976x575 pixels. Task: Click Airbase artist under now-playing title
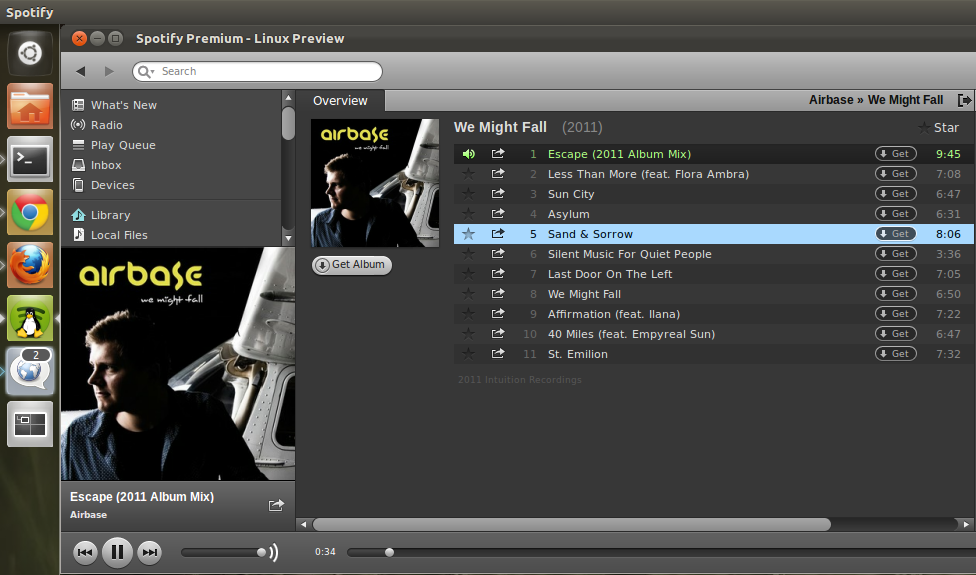click(x=88, y=515)
